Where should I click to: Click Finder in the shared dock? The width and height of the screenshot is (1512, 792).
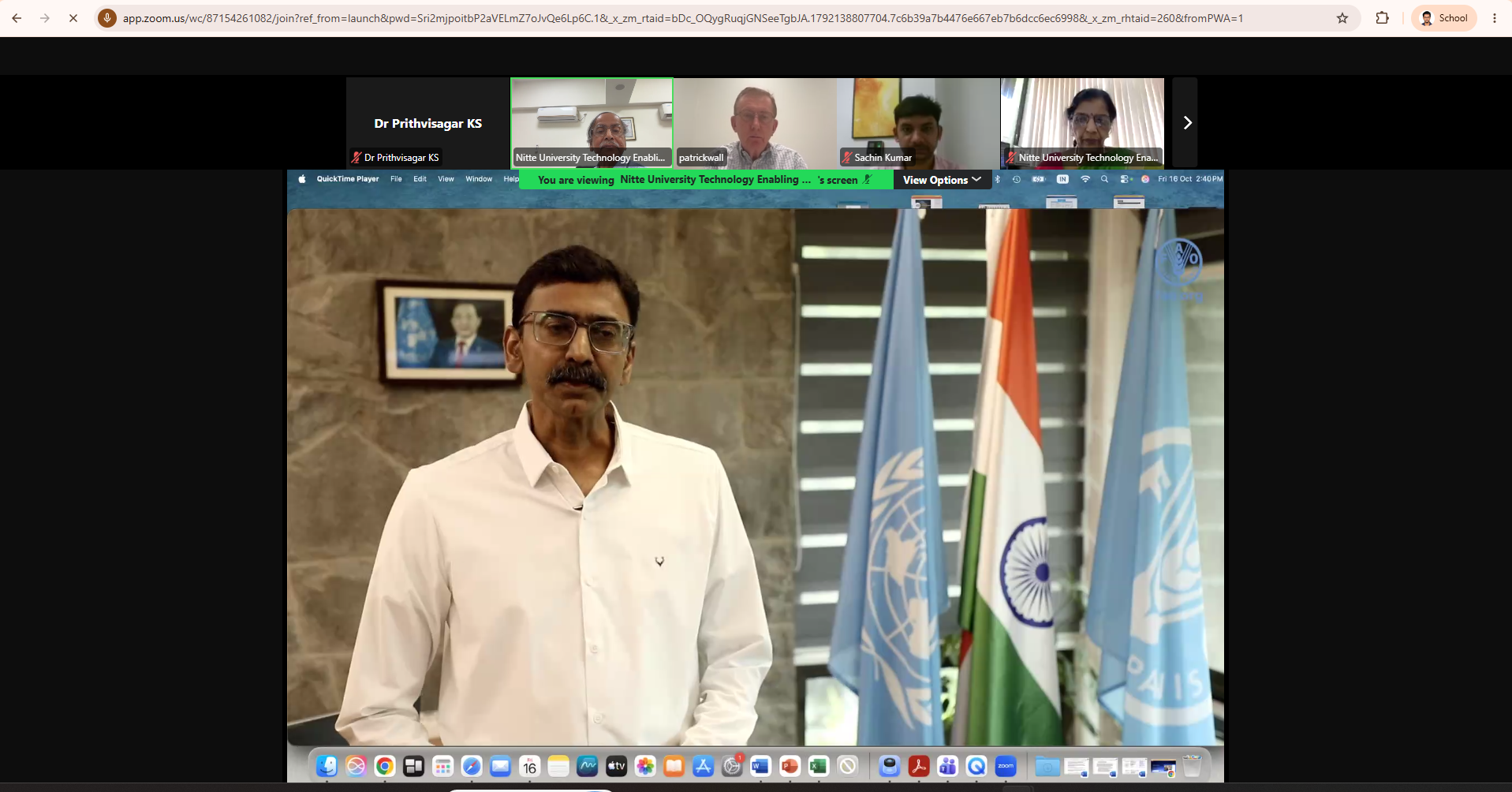[327, 765]
